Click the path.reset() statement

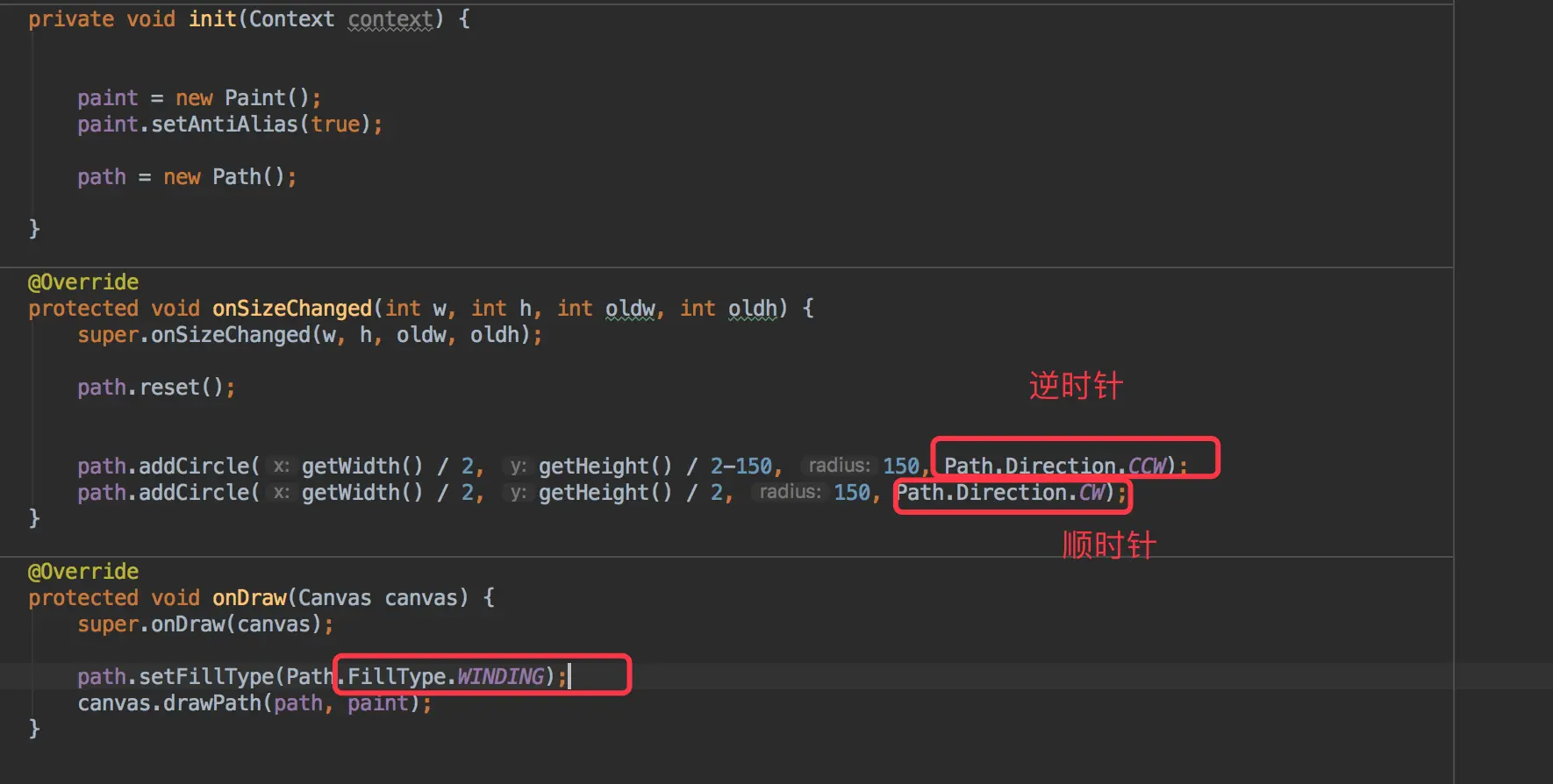click(156, 387)
